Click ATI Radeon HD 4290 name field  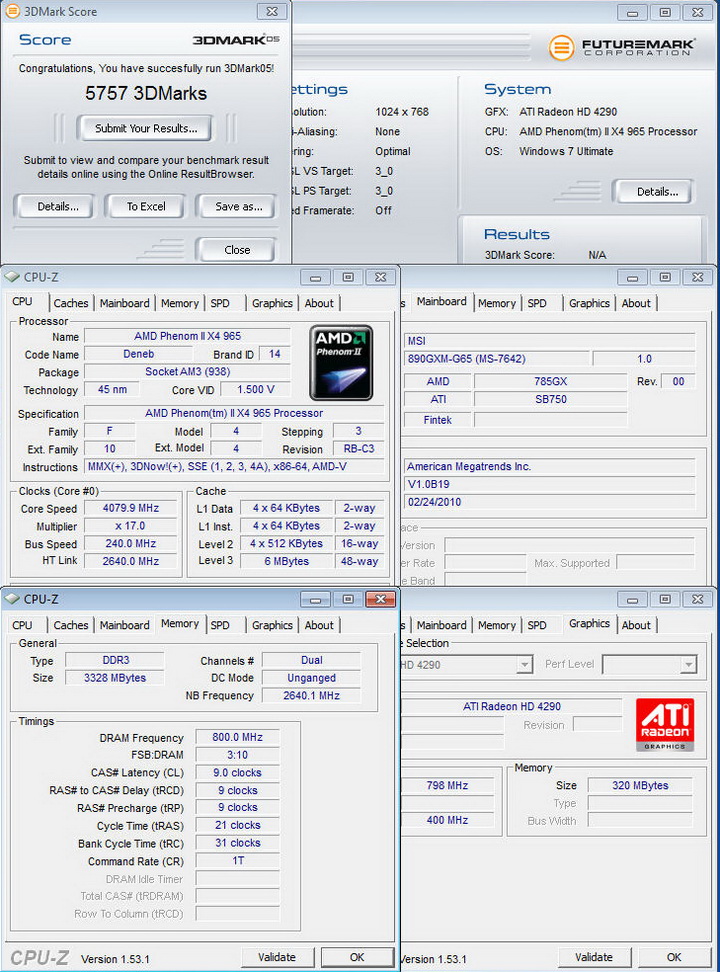point(511,706)
